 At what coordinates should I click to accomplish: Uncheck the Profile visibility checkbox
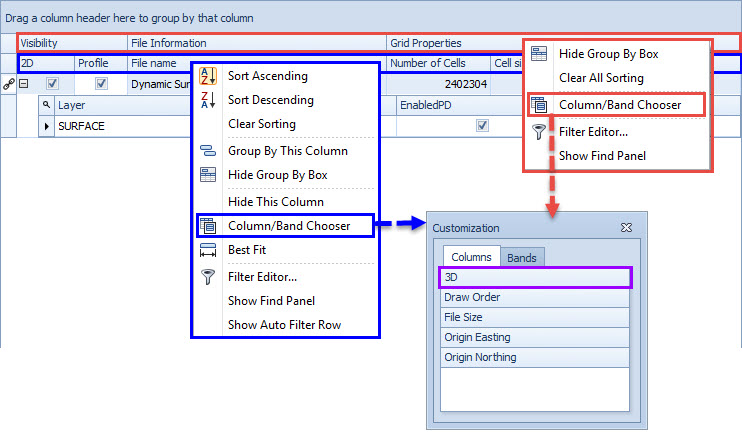pyautogui.click(x=101, y=85)
